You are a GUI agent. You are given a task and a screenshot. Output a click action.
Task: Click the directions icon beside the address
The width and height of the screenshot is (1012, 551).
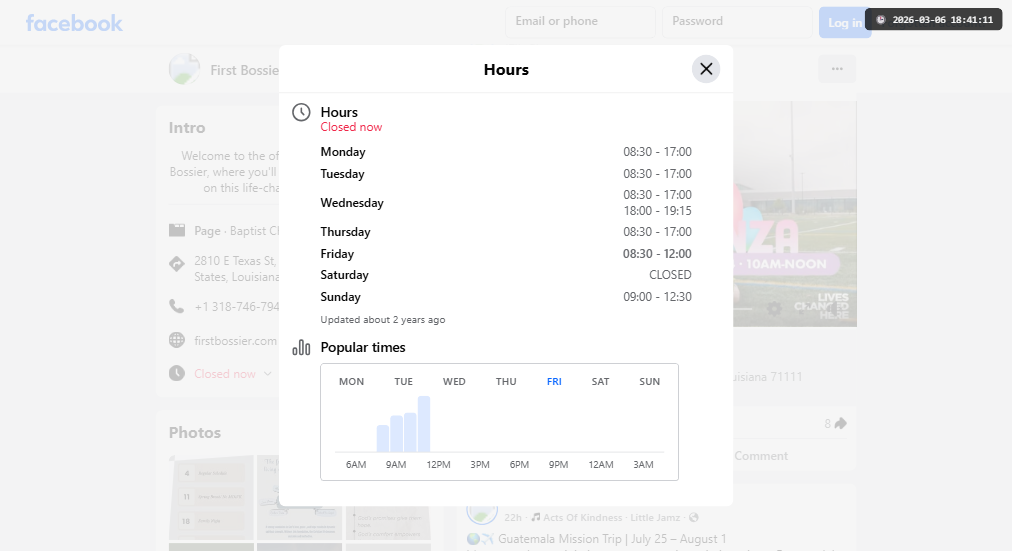tap(177, 264)
